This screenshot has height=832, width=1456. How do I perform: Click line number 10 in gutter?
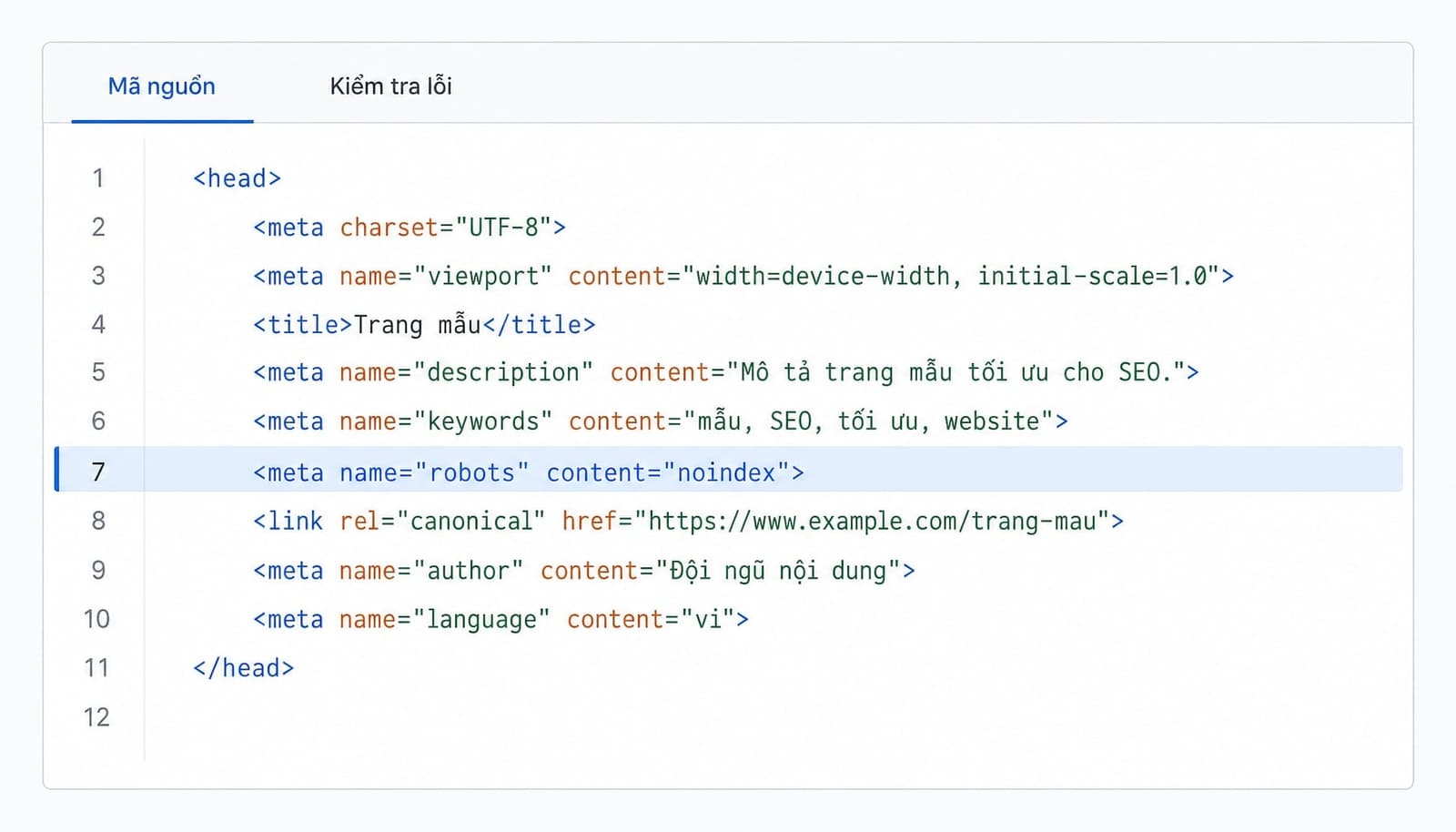click(96, 620)
